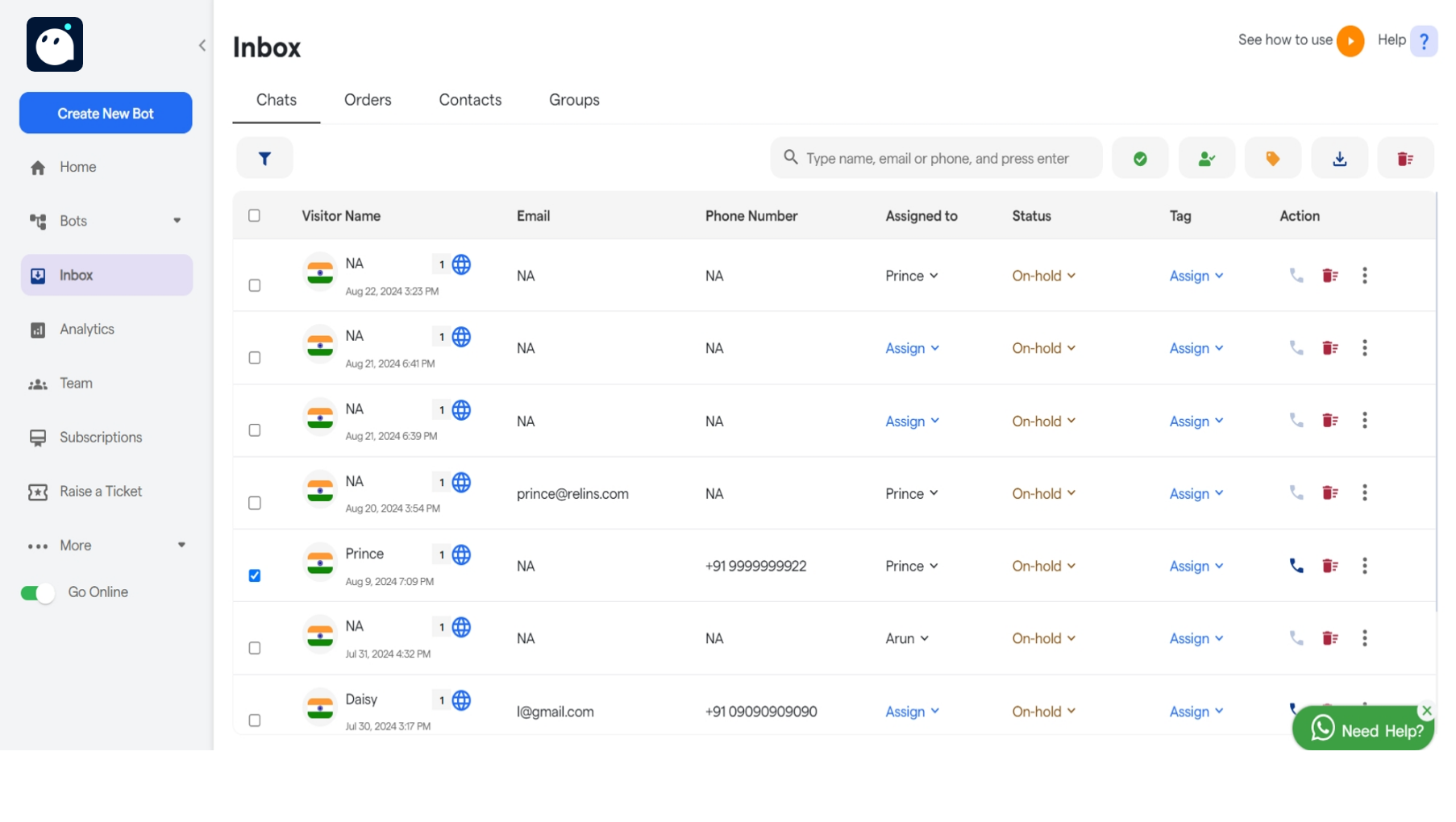Image resolution: width=1456 pixels, height=822 pixels.
Task: Open more options for Prince Aug 9 row
Action: coord(1365,566)
